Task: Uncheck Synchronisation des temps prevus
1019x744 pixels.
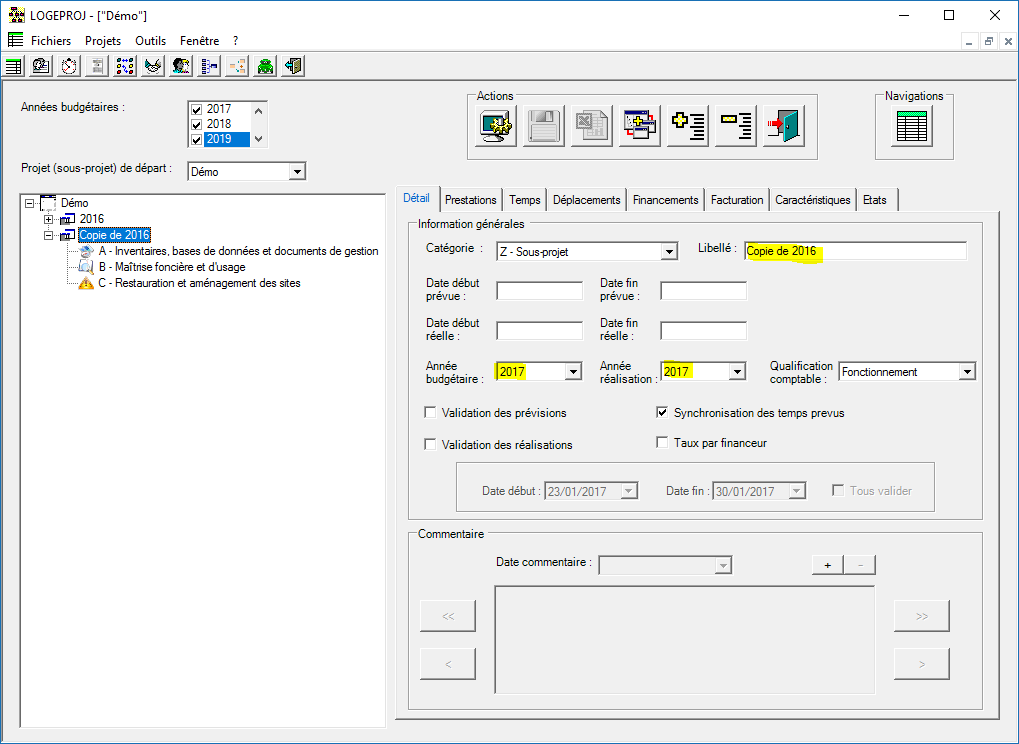Action: 662,413
